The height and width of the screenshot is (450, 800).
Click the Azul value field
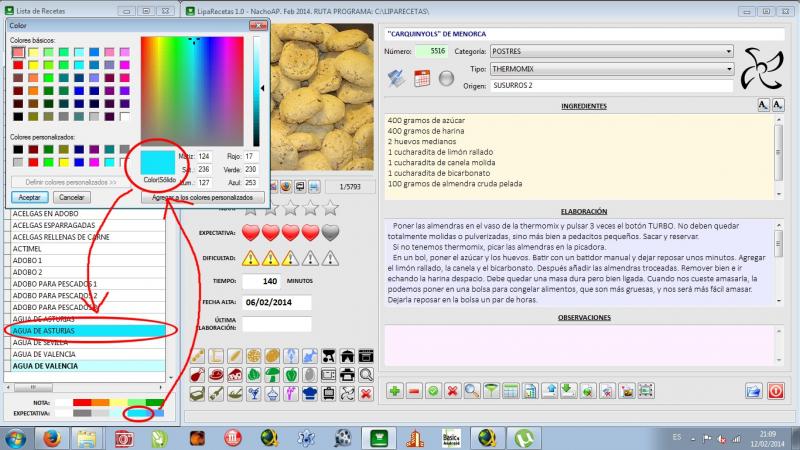(x=251, y=182)
